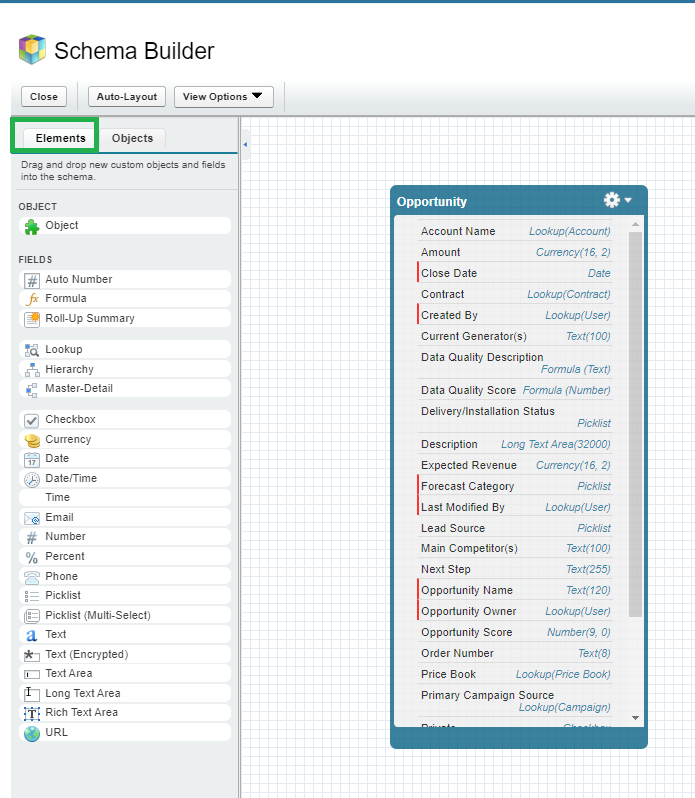Select the Price Book field row
695x798 pixels.
(515, 674)
